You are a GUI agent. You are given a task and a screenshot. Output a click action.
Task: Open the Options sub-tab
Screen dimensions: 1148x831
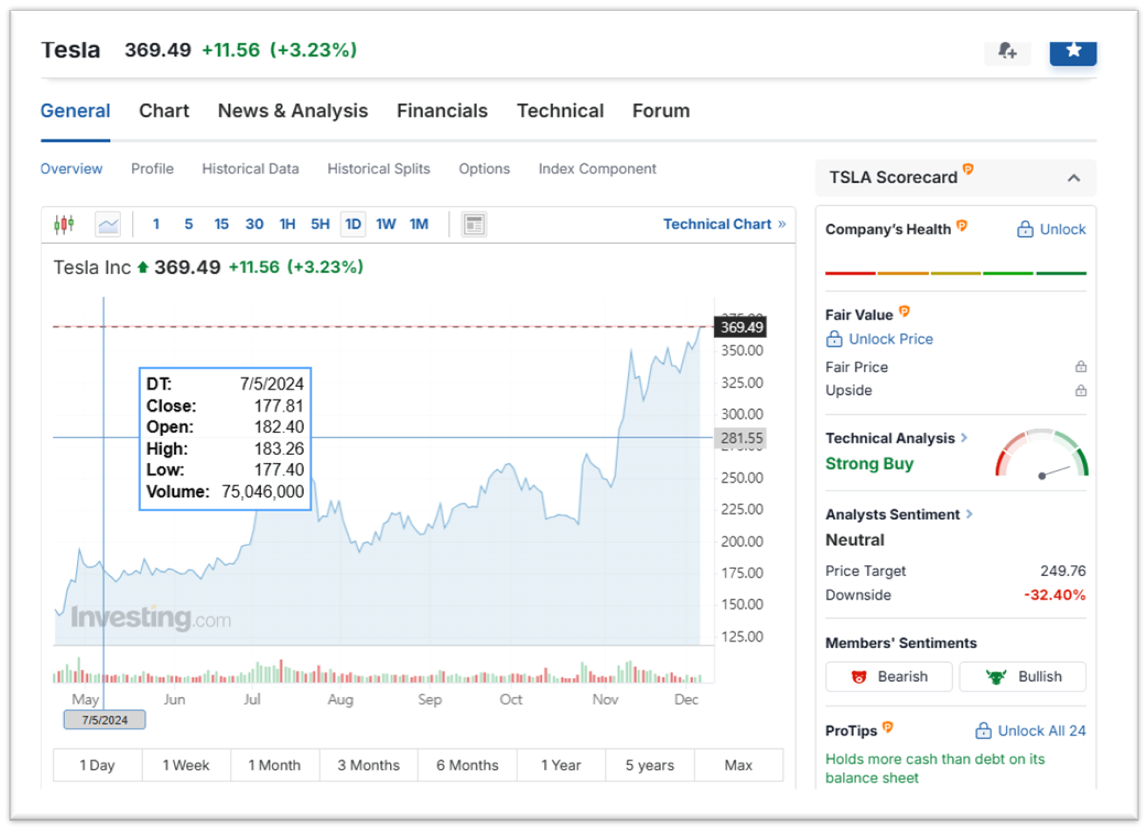pyautogui.click(x=484, y=168)
